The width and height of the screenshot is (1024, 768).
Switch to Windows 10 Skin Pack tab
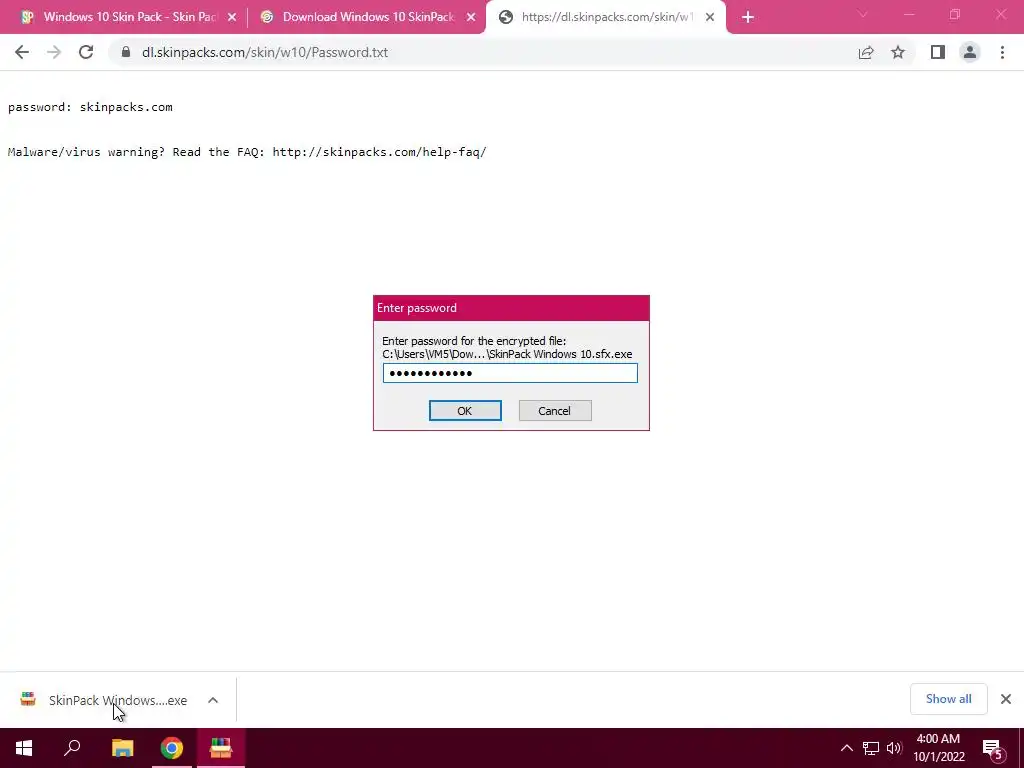pos(124,17)
